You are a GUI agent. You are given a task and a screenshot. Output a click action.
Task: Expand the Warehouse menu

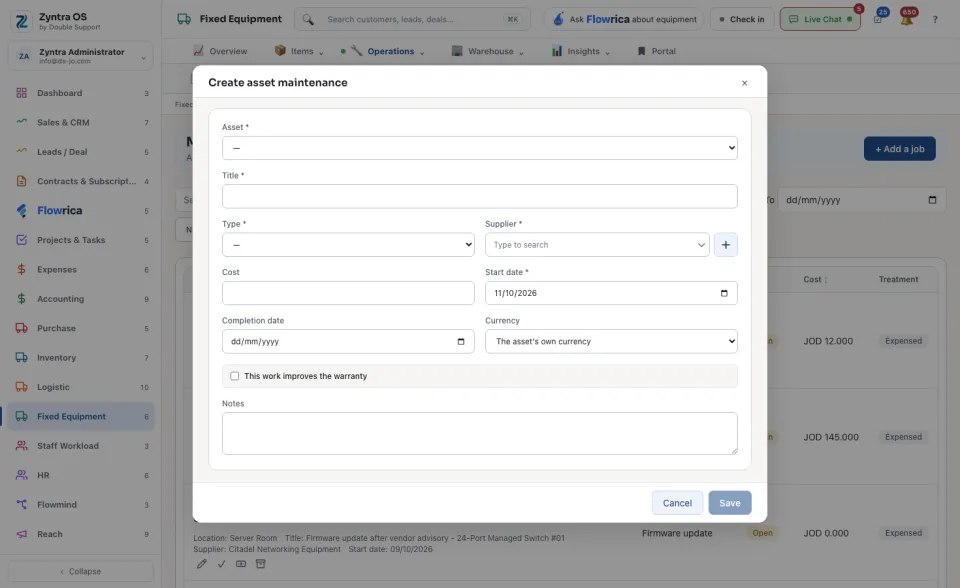[487, 51]
